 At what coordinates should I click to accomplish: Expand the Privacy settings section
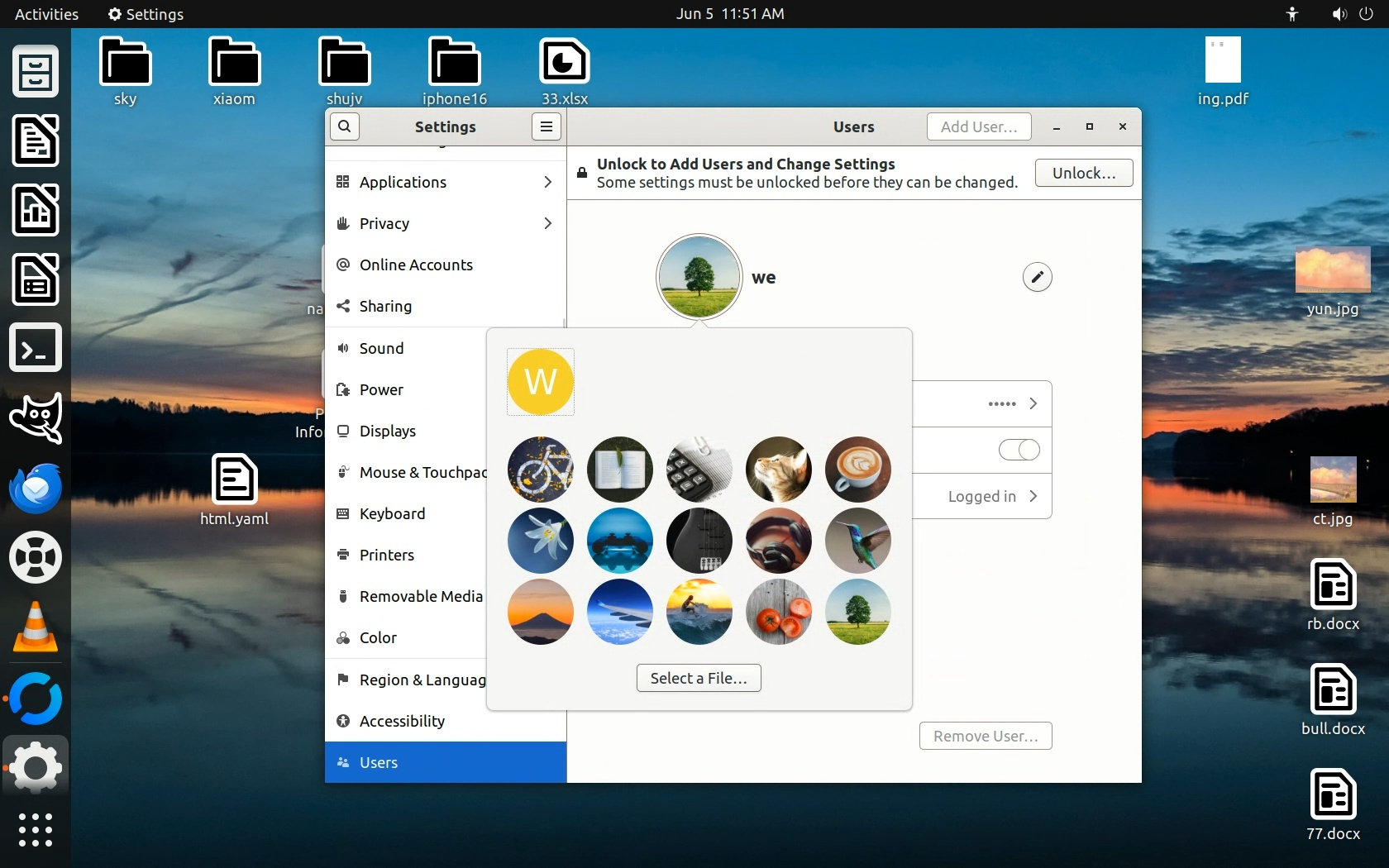547,223
